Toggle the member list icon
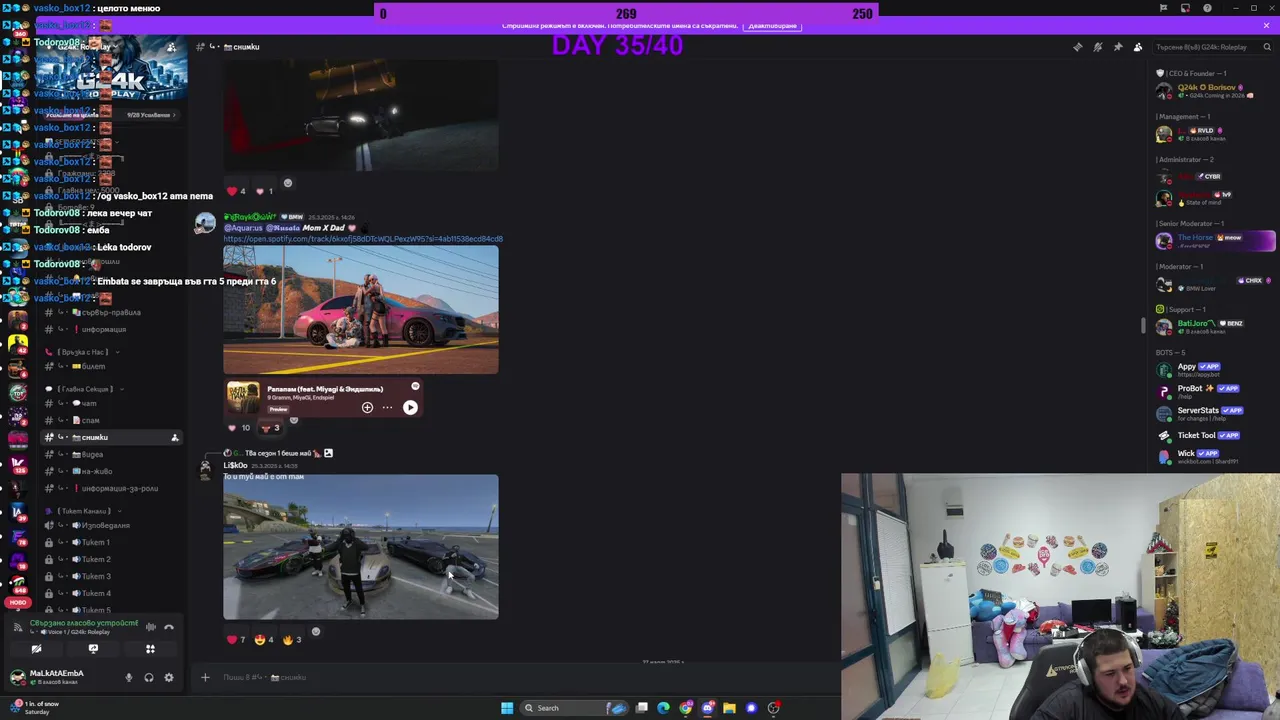Image resolution: width=1280 pixels, height=720 pixels. tap(1138, 47)
